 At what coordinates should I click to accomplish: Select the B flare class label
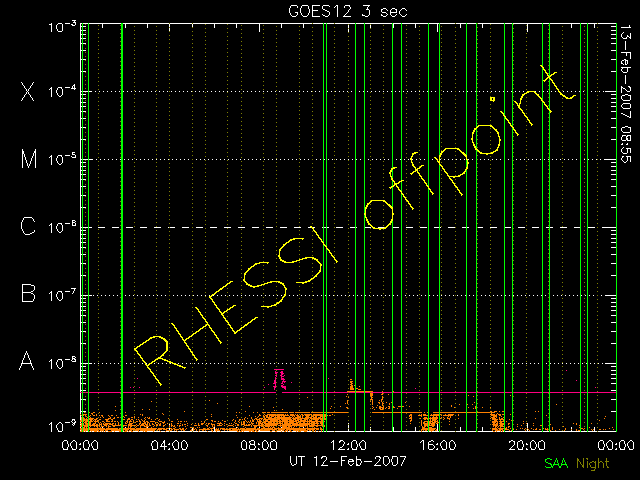coord(28,293)
